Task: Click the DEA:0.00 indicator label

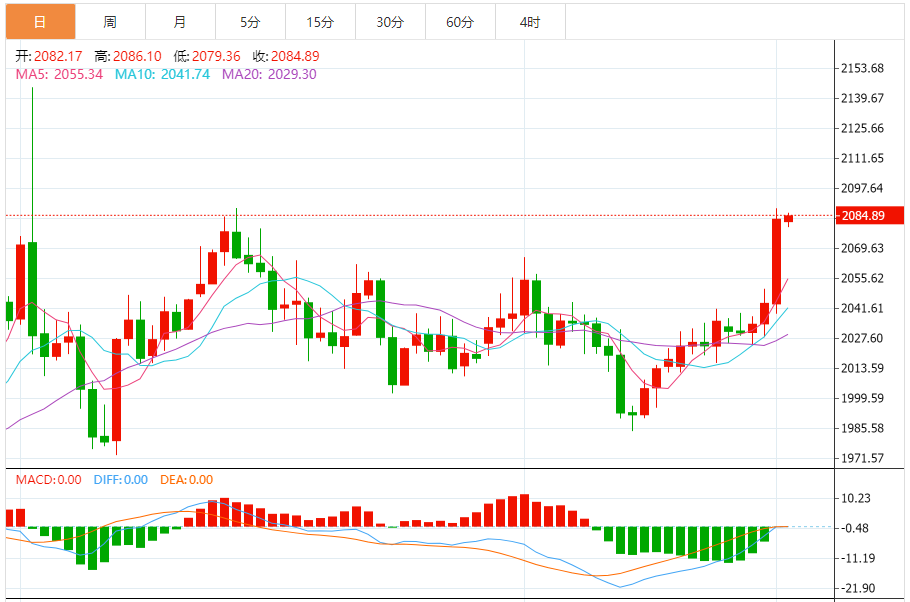Action: (x=187, y=480)
